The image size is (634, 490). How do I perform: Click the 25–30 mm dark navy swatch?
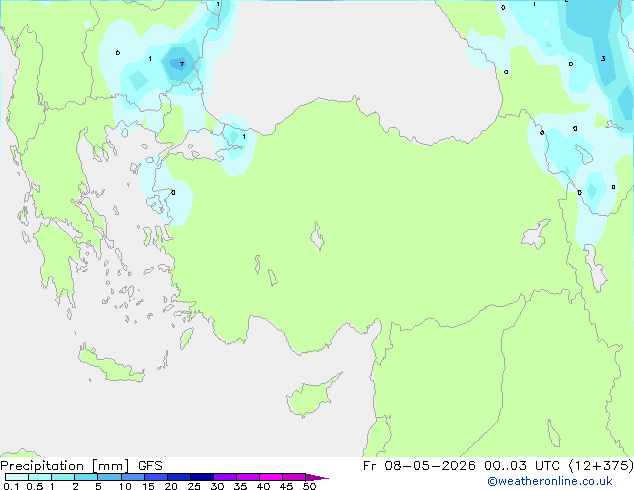click(x=201, y=477)
